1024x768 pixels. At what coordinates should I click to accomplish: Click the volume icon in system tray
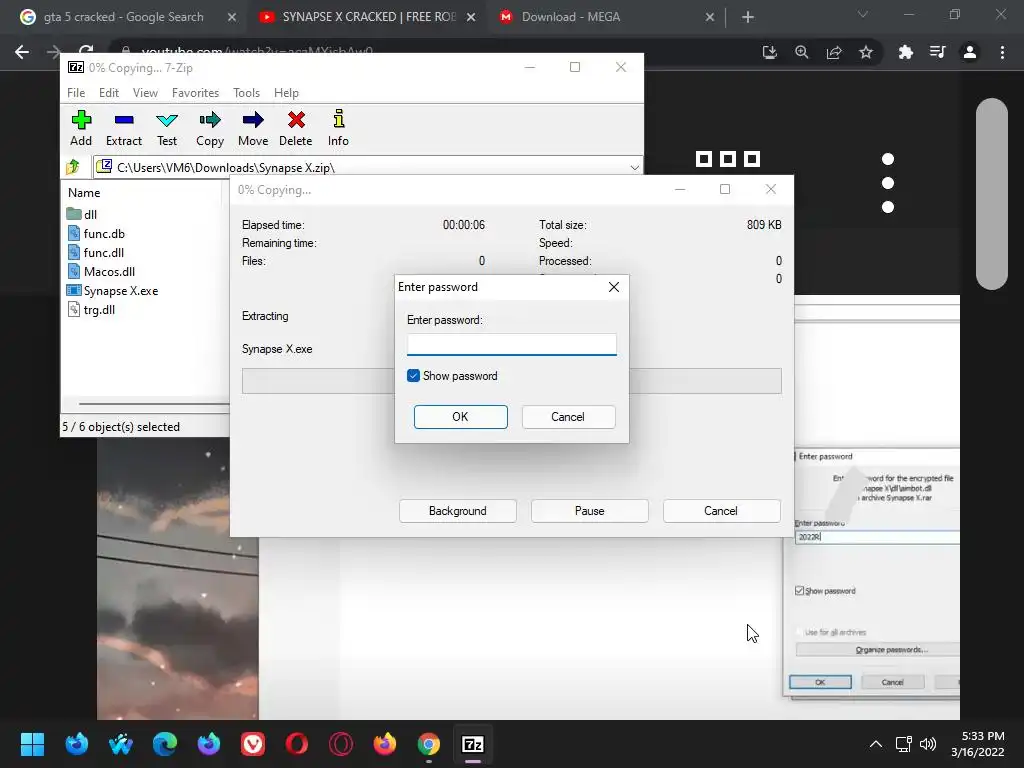(928, 744)
